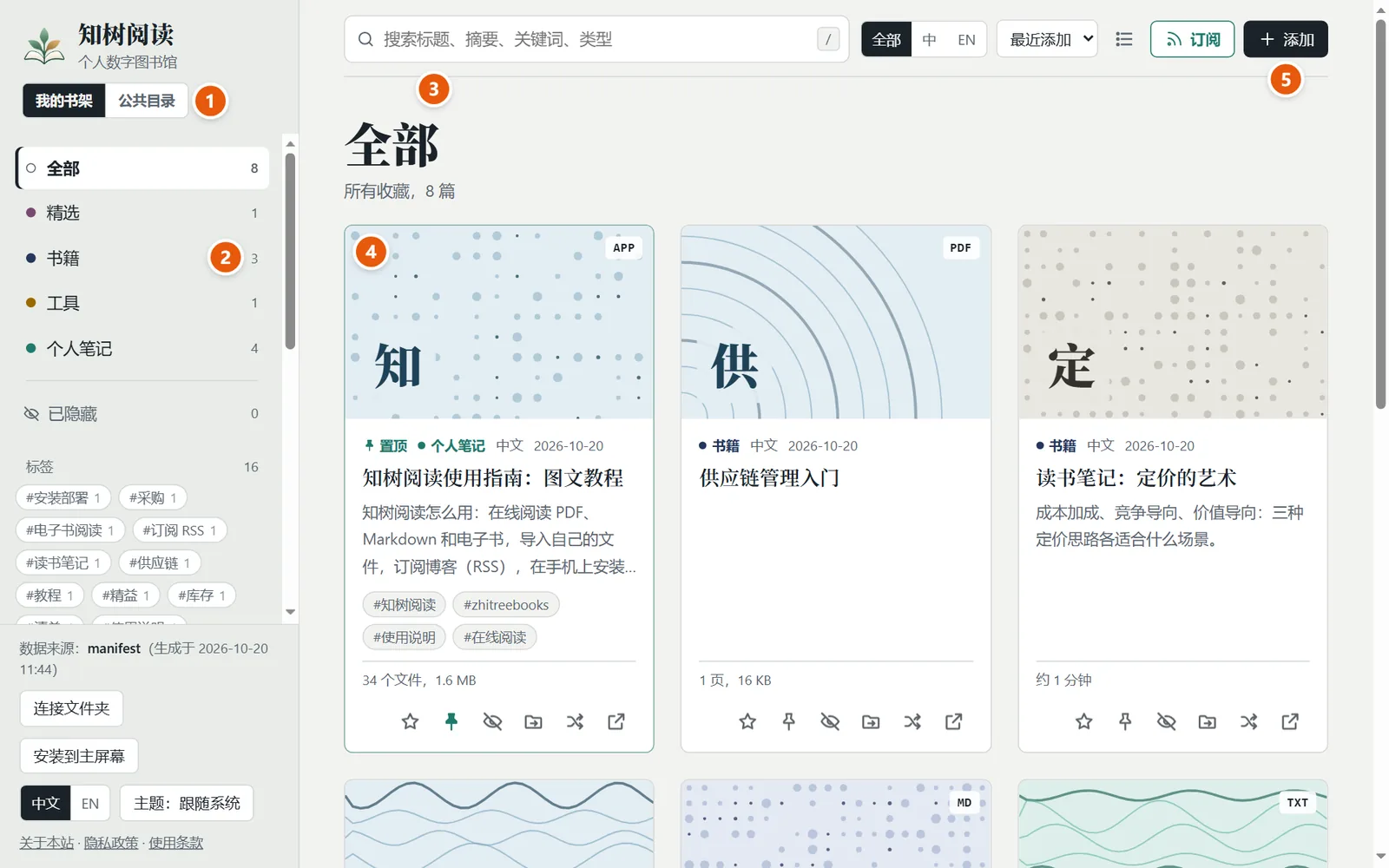Click shuffle icon on 知树阅读使用指南 card
Viewport: 1389px width, 868px height.
click(575, 721)
